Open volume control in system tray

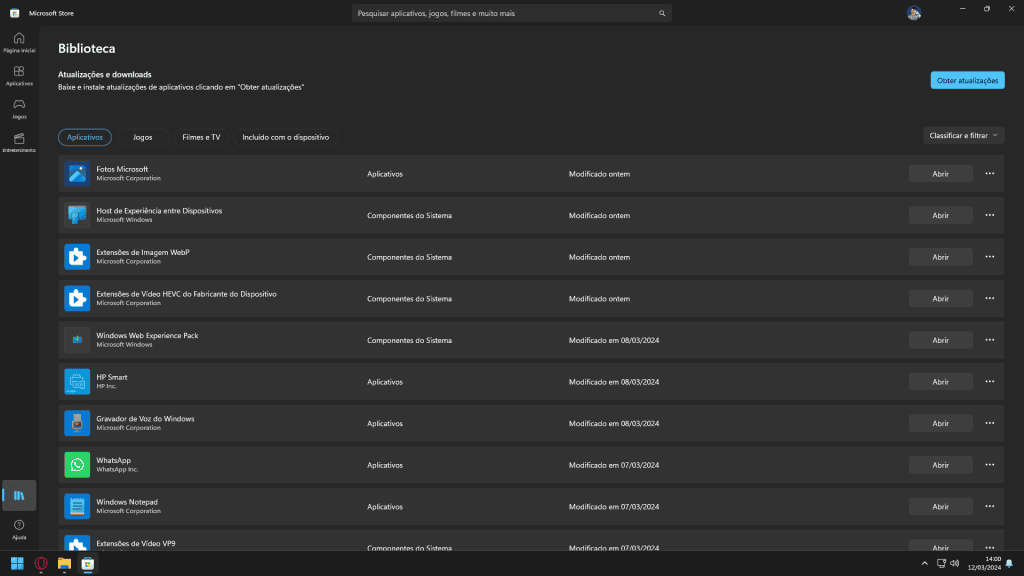coord(955,564)
